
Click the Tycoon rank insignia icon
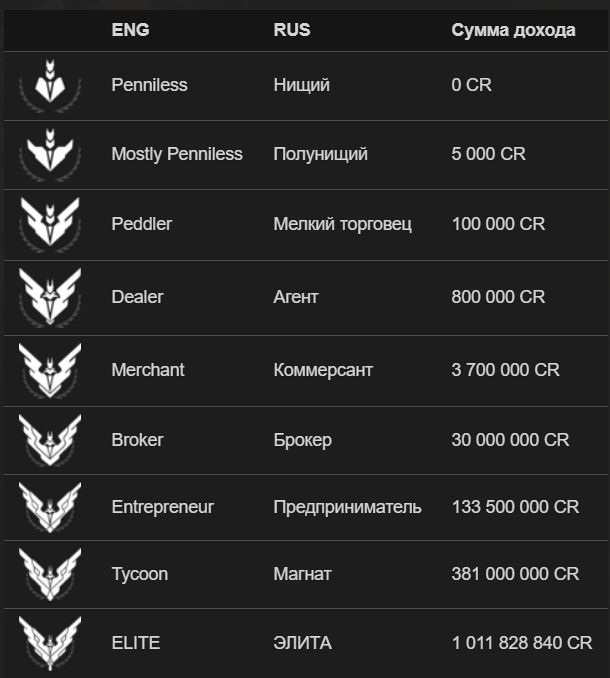(x=50, y=574)
